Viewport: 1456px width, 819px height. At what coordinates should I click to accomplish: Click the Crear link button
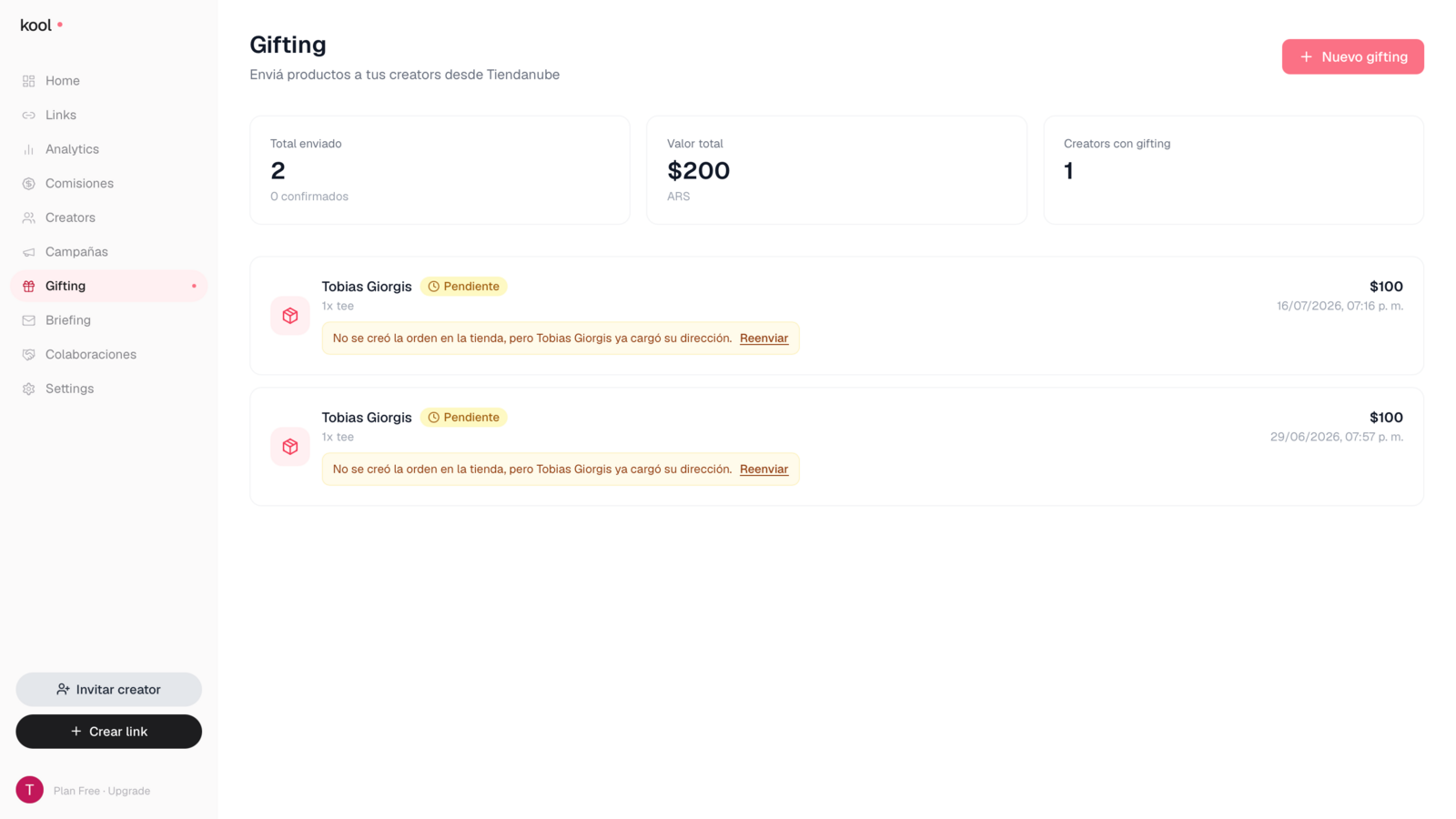pos(108,732)
